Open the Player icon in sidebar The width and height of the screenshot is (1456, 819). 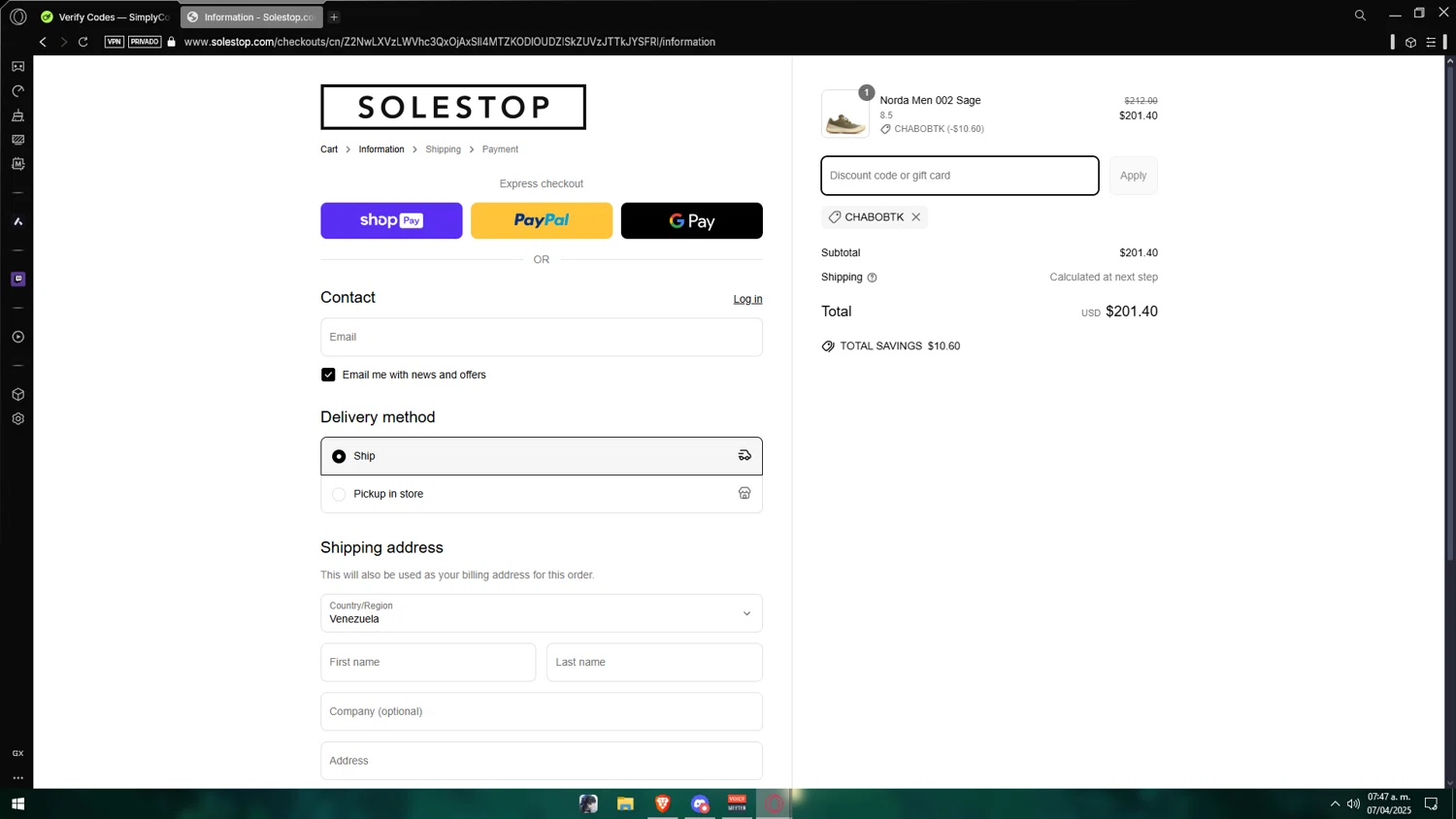click(x=17, y=337)
